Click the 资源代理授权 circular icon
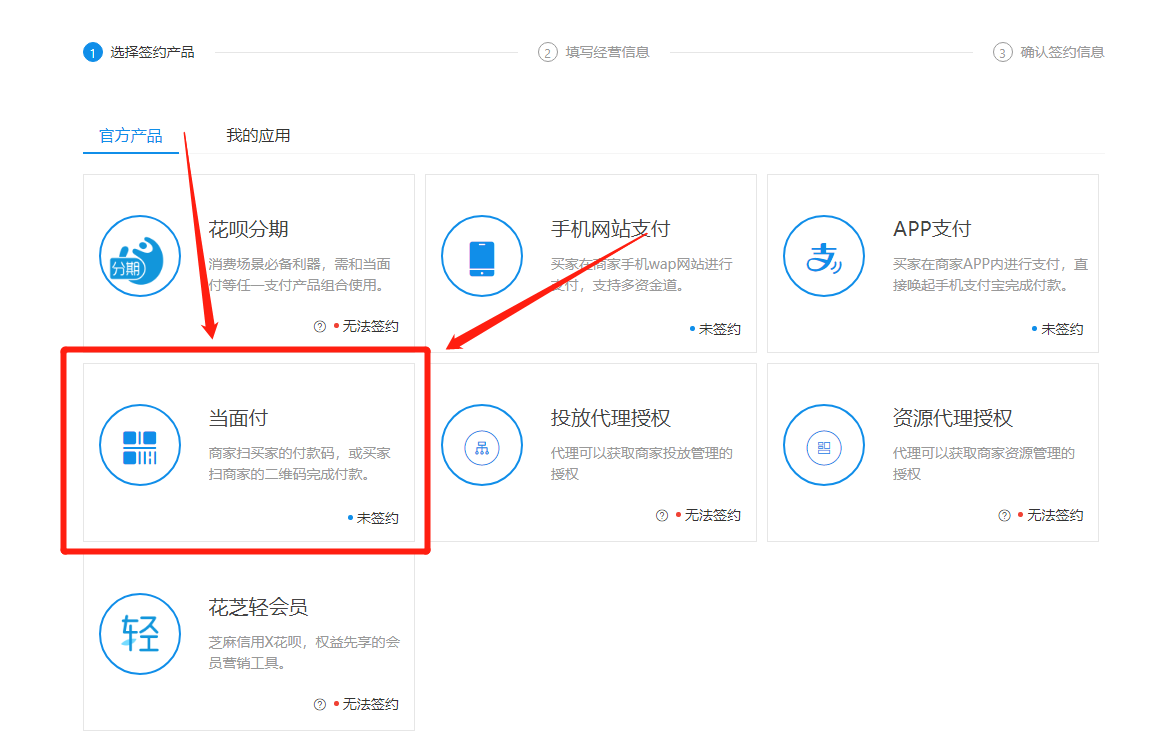1160x749 pixels. (x=823, y=445)
